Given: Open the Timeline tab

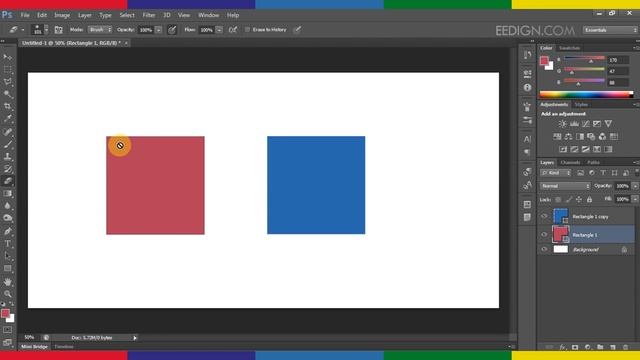Looking at the screenshot, I should [64, 347].
